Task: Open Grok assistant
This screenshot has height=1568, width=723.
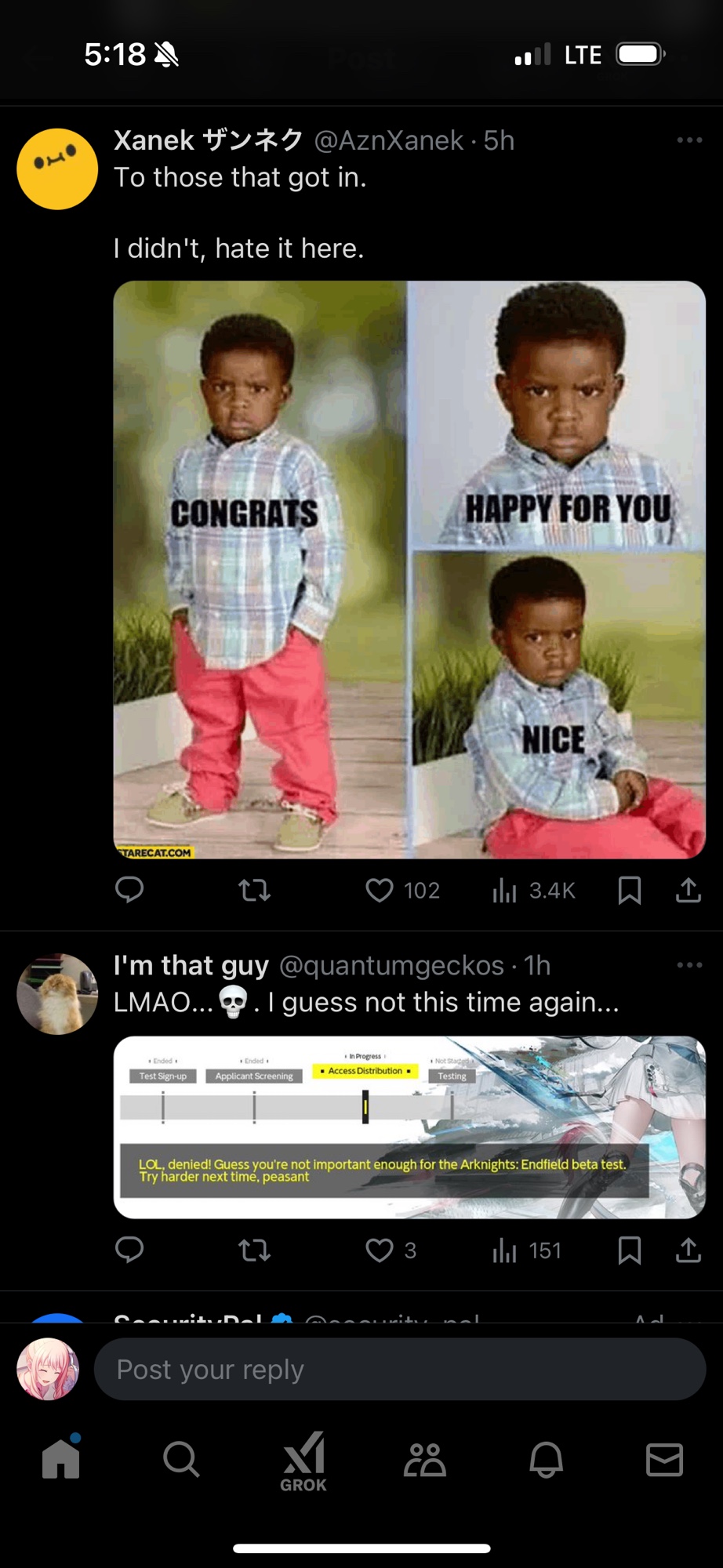Action: 303,1461
